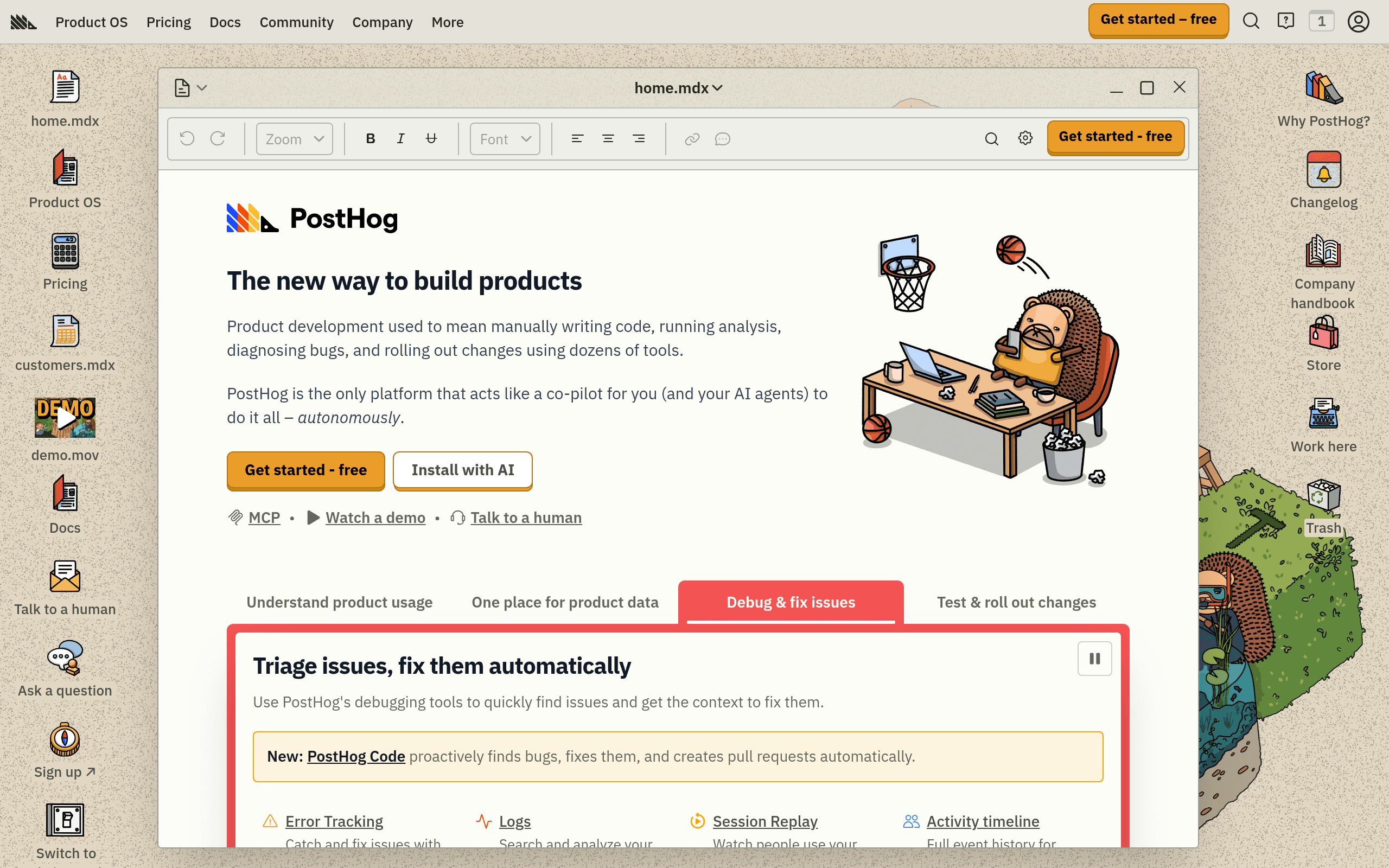This screenshot has height=868, width=1389.
Task: Click the insert link icon
Action: pyautogui.click(x=692, y=138)
